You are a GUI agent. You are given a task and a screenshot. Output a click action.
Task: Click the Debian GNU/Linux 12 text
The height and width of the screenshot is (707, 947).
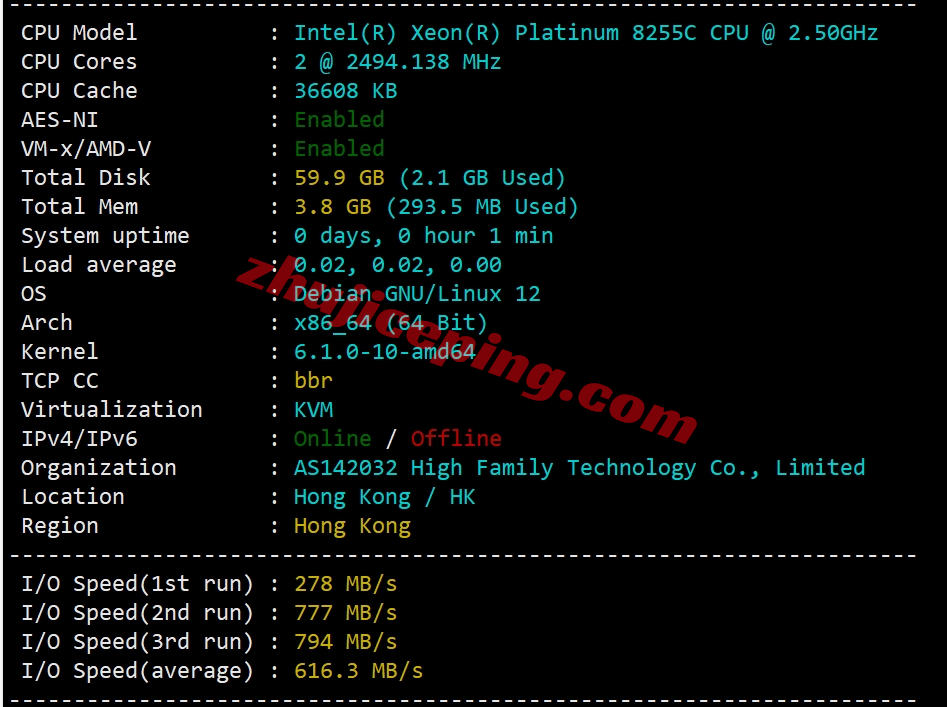[x=417, y=293]
